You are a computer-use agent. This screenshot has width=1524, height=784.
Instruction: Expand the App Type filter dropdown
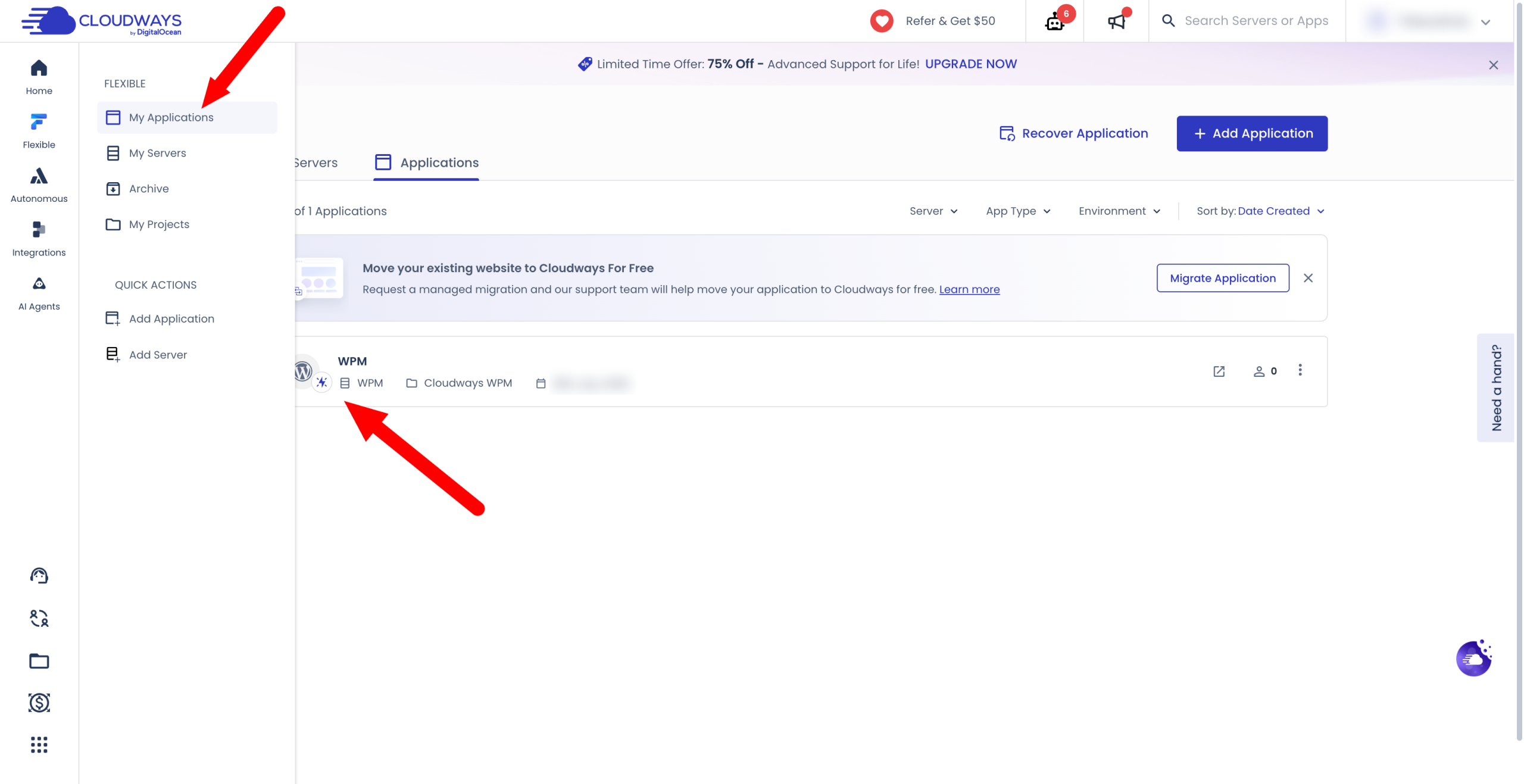[1018, 211]
